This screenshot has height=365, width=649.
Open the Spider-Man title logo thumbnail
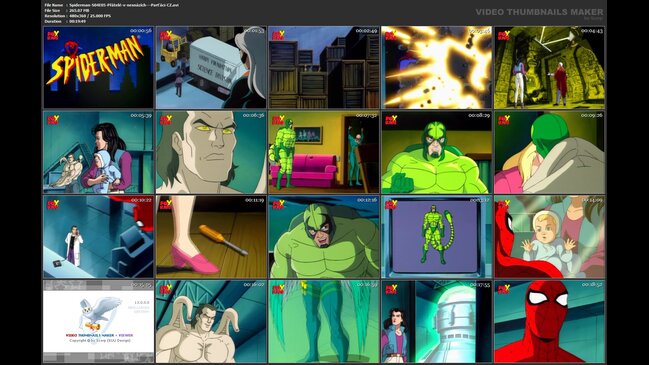click(99, 67)
